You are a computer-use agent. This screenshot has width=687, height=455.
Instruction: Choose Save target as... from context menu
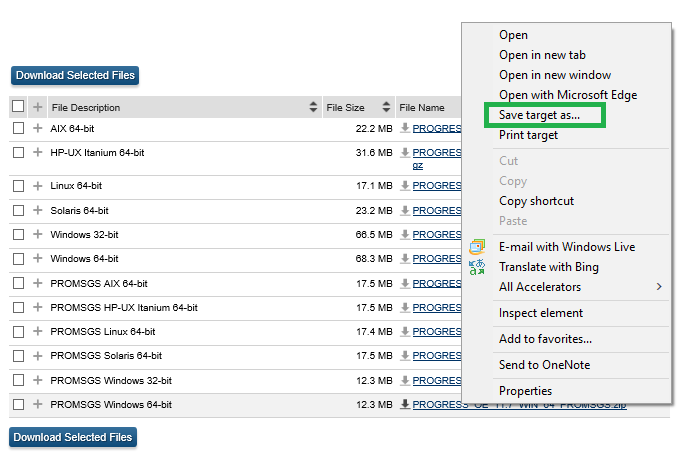539,115
